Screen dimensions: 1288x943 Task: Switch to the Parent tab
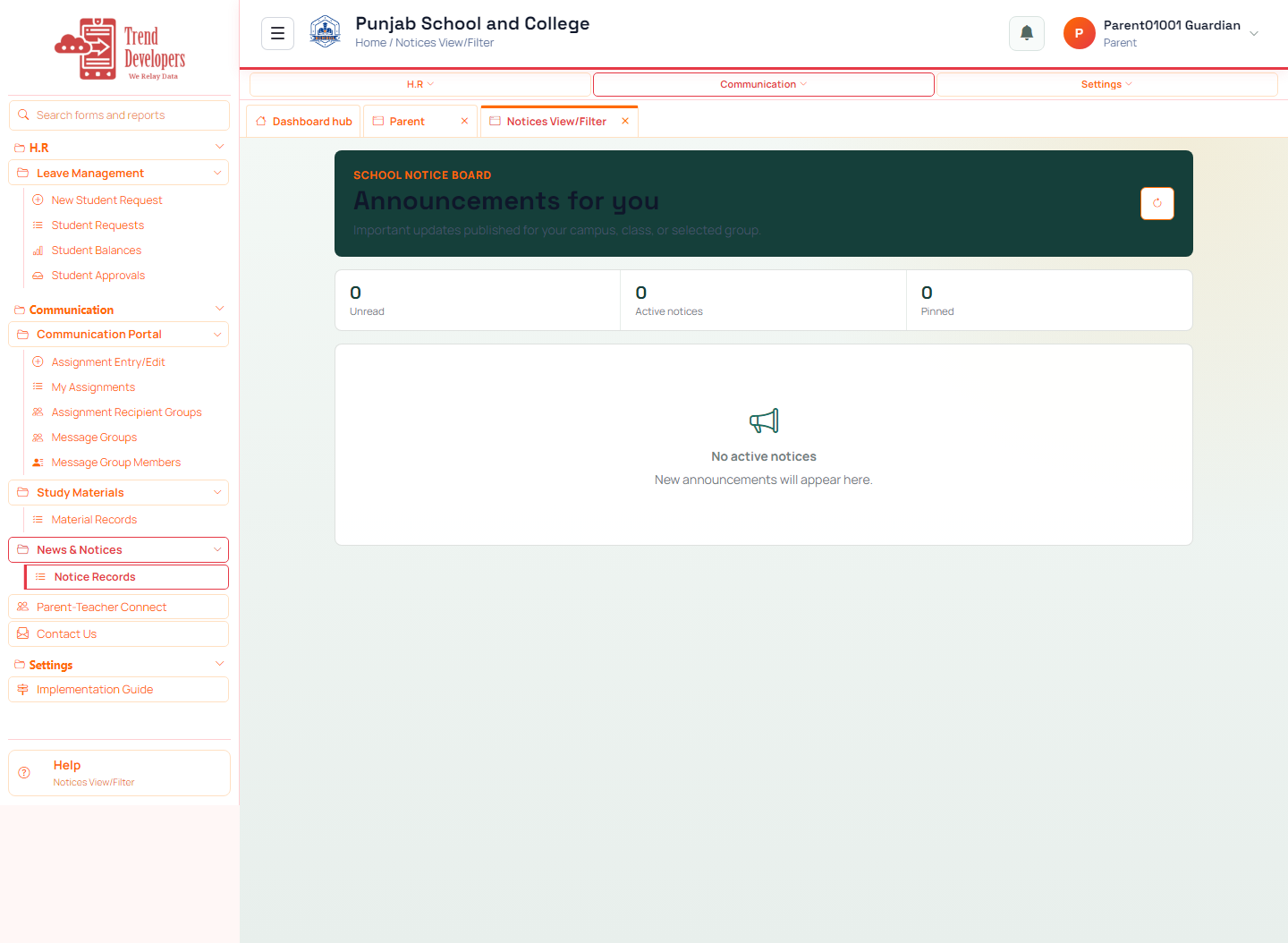(x=420, y=121)
